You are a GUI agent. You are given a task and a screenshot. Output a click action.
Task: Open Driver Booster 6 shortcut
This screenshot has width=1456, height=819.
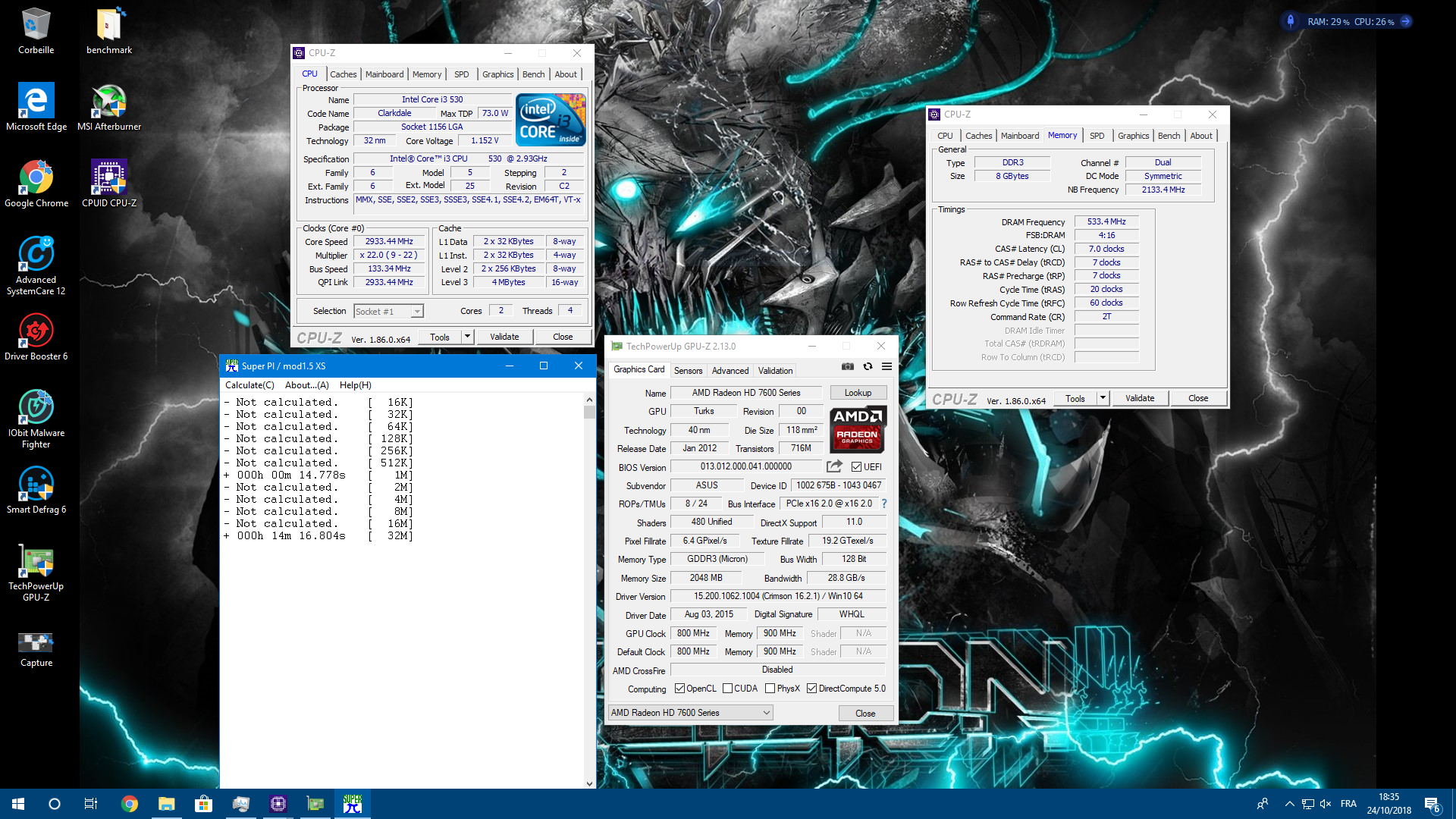(x=36, y=337)
